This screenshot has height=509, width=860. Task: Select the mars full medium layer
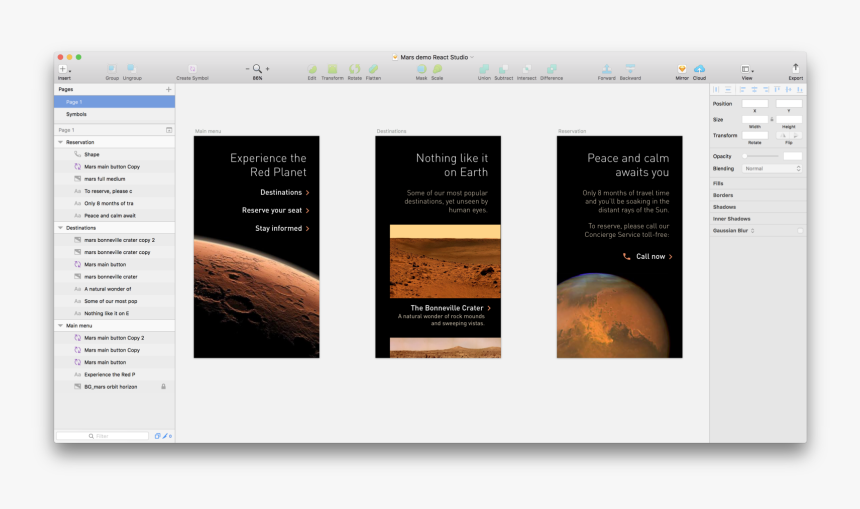click(115, 179)
